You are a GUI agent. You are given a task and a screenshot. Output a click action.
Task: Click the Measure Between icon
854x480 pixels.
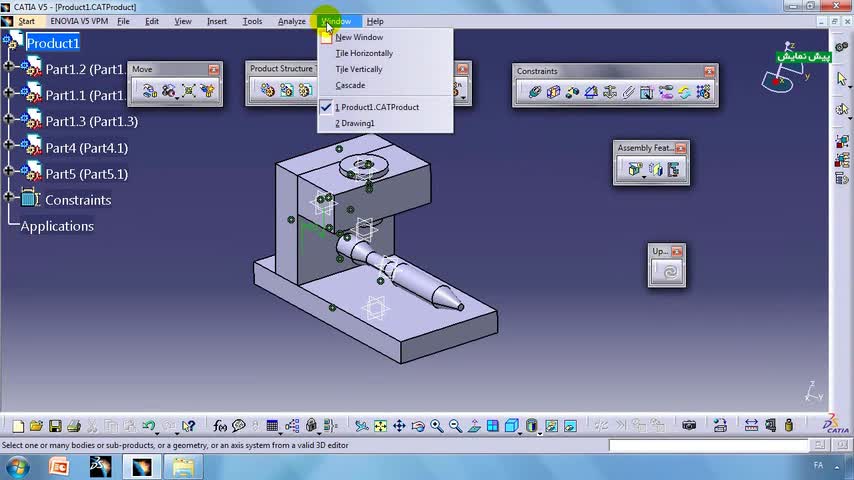[x=751, y=426]
